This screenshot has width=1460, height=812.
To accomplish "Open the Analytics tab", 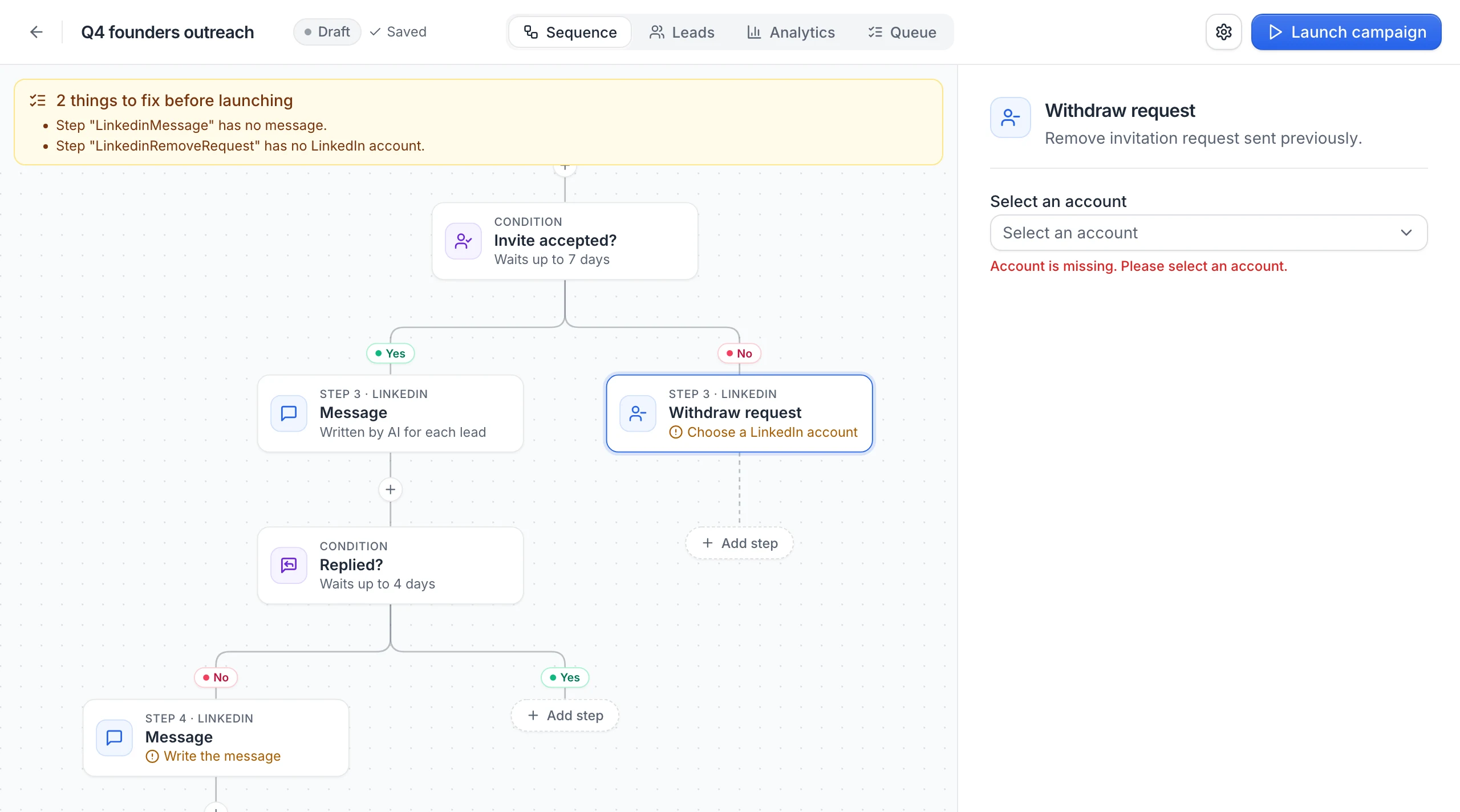I will tap(791, 32).
